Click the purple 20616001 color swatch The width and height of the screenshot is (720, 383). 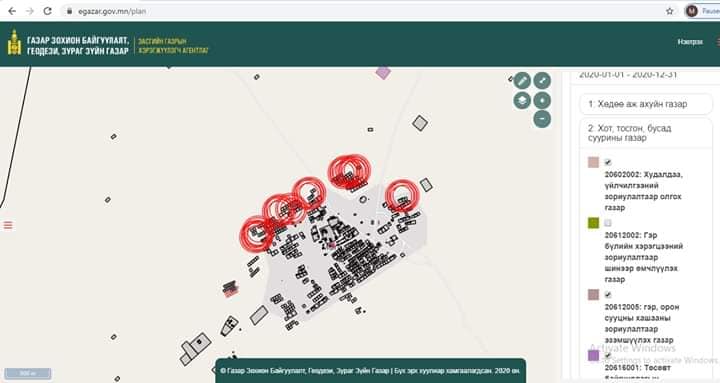594,355
